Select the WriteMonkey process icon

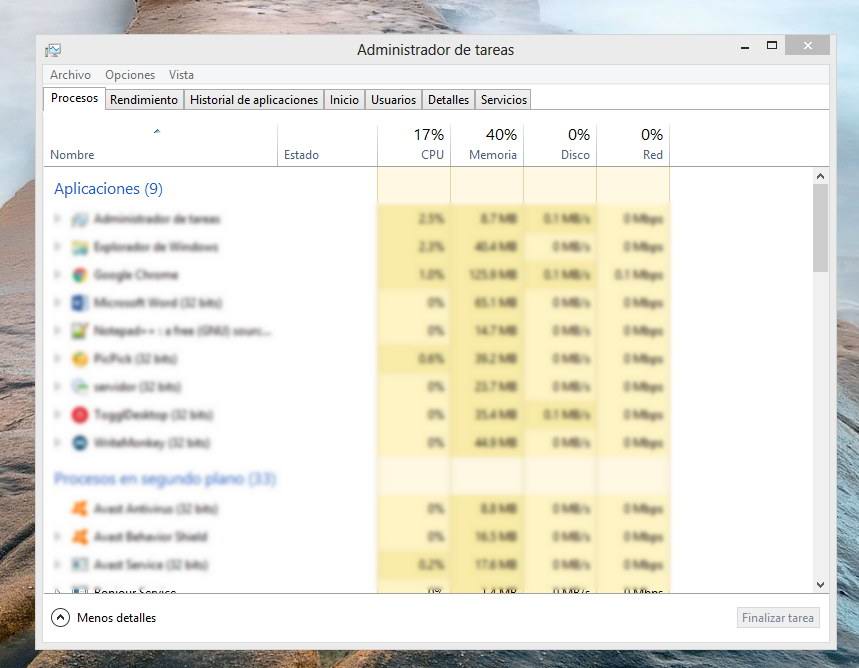click(x=79, y=443)
